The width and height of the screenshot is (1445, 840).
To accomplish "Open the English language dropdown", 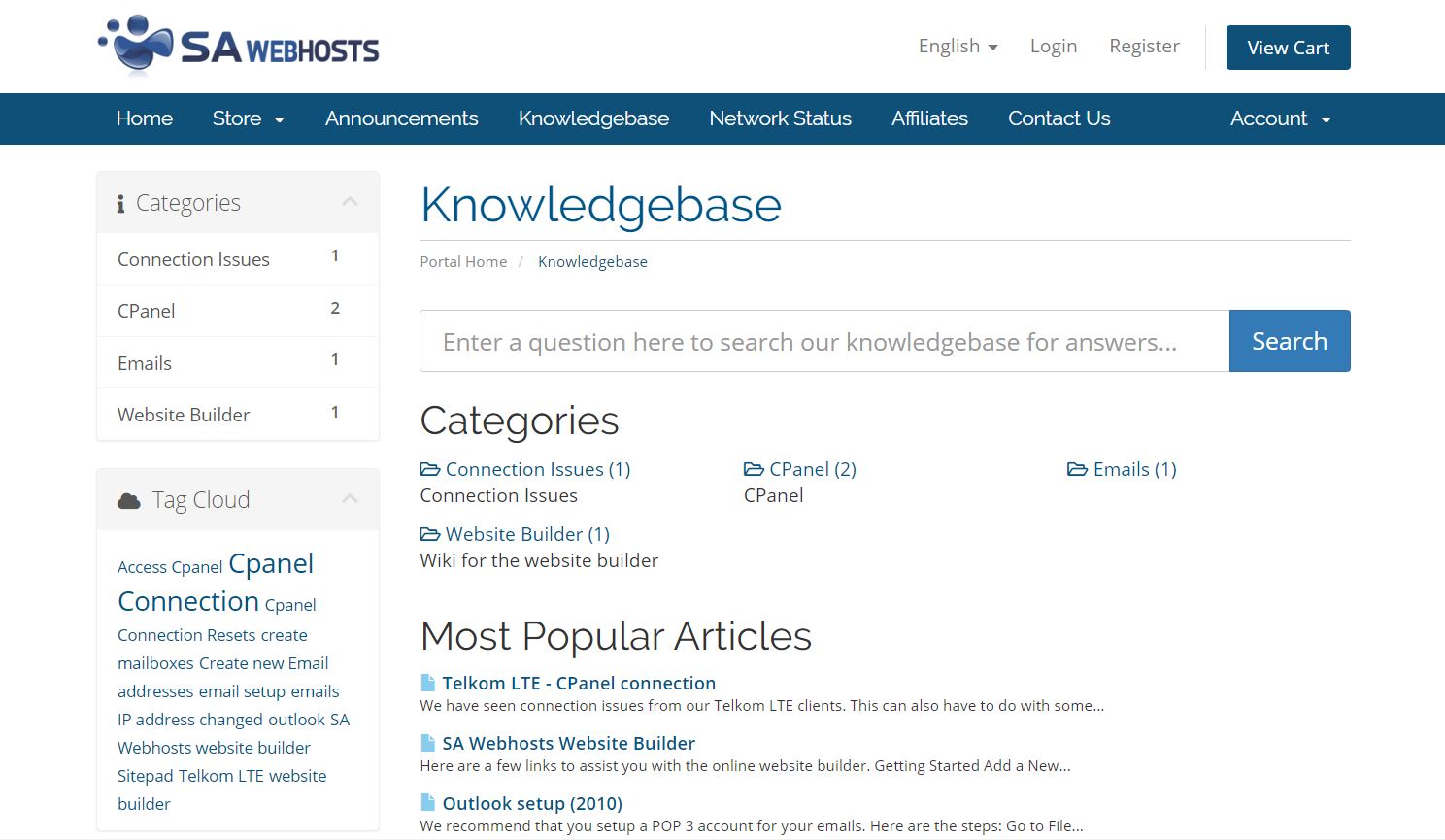I will click(958, 46).
